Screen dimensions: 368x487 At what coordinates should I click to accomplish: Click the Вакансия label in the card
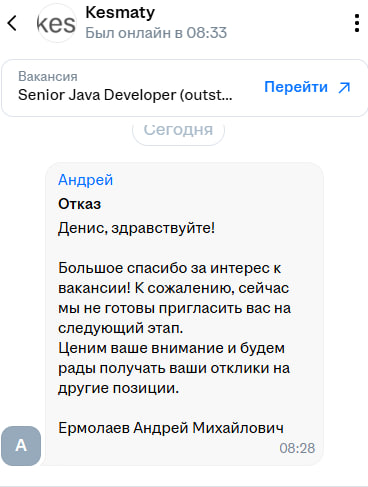click(48, 76)
